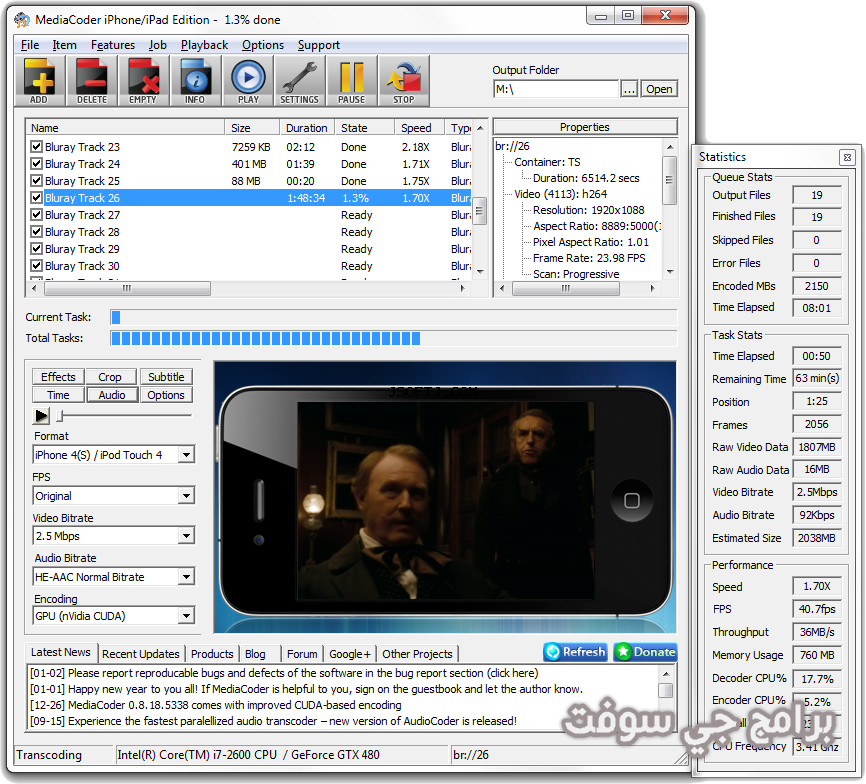The width and height of the screenshot is (866, 784).
Task: Click the Total Tasks progress bar
Action: click(x=393, y=338)
